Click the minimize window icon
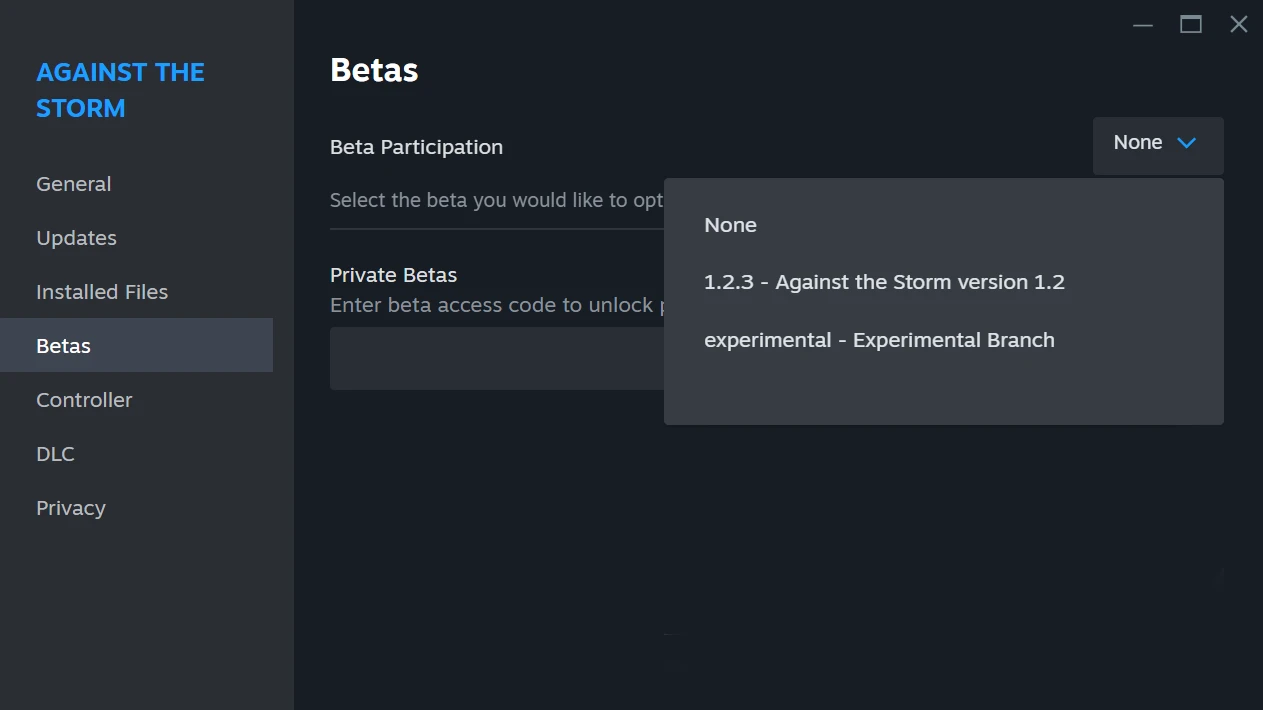The height and width of the screenshot is (710, 1263). [1143, 25]
